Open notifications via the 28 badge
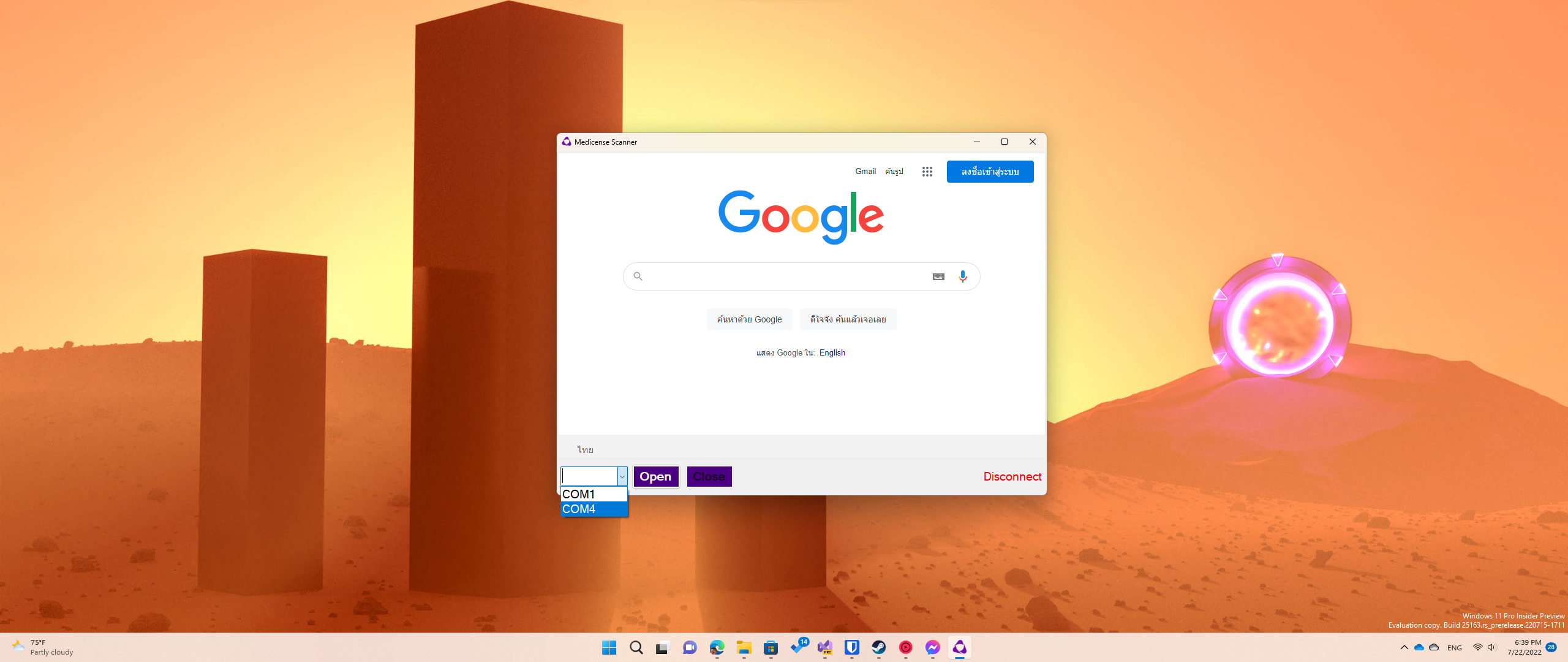Viewport: 1568px width, 662px height. (x=1551, y=647)
